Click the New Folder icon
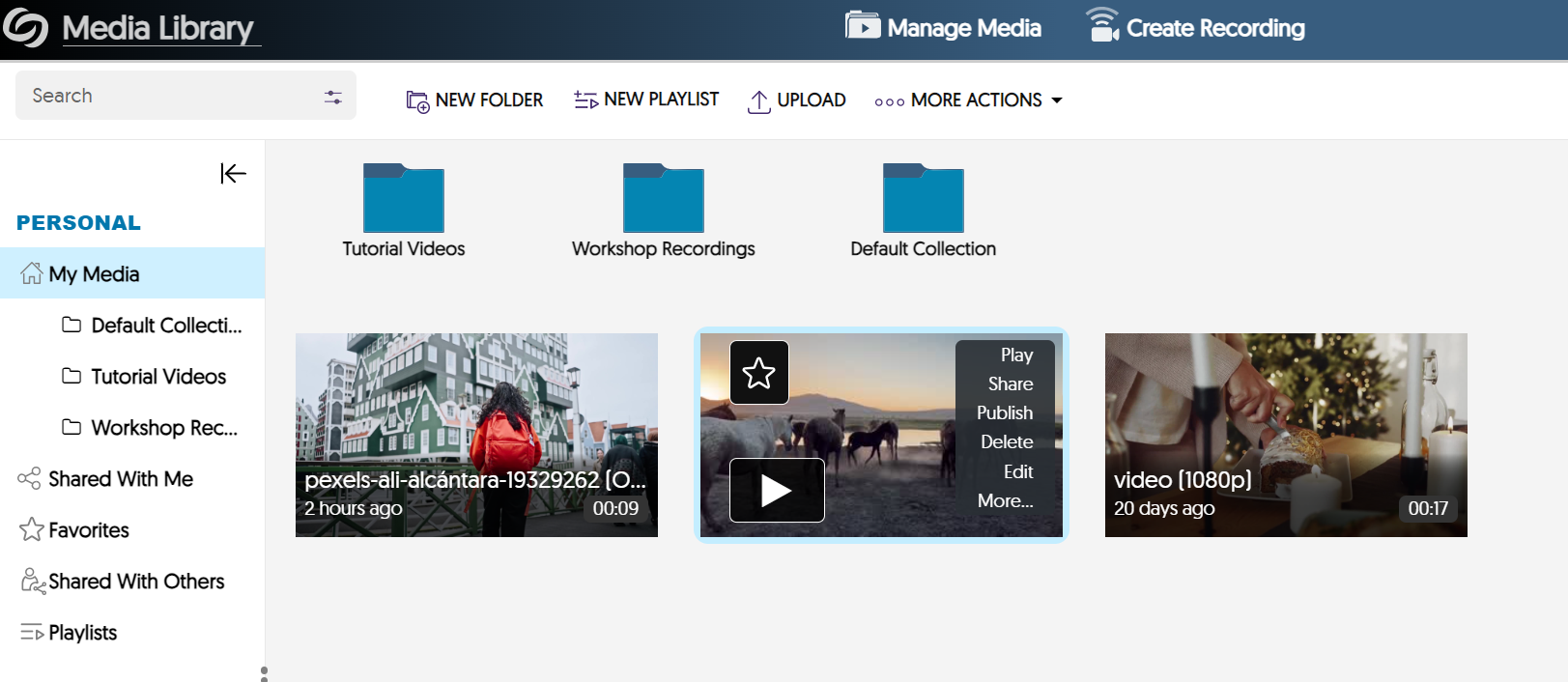Viewport: 1568px width, 682px height. point(417,100)
